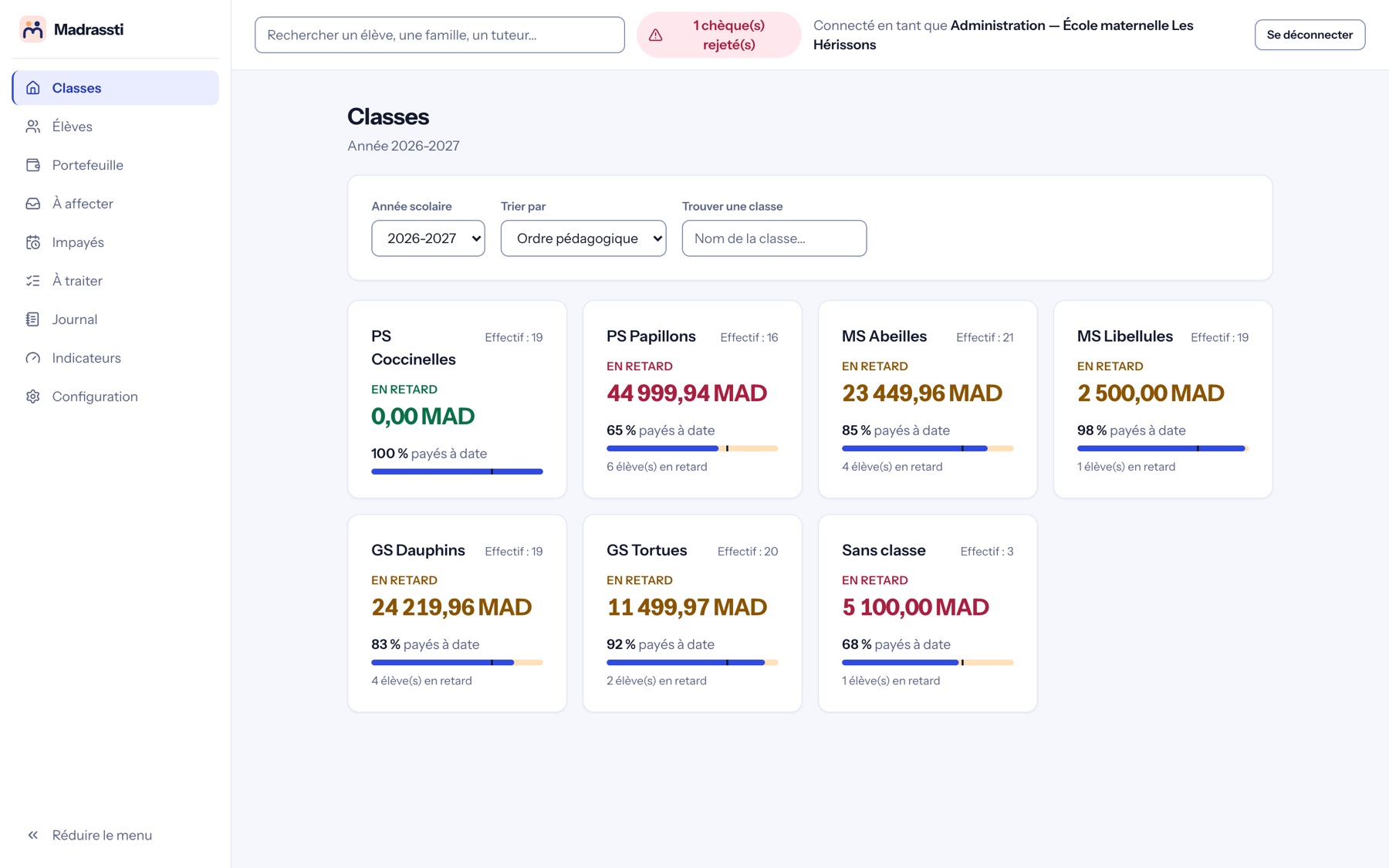Open the PS Papillons class card title
The width and height of the screenshot is (1389, 868).
click(651, 336)
